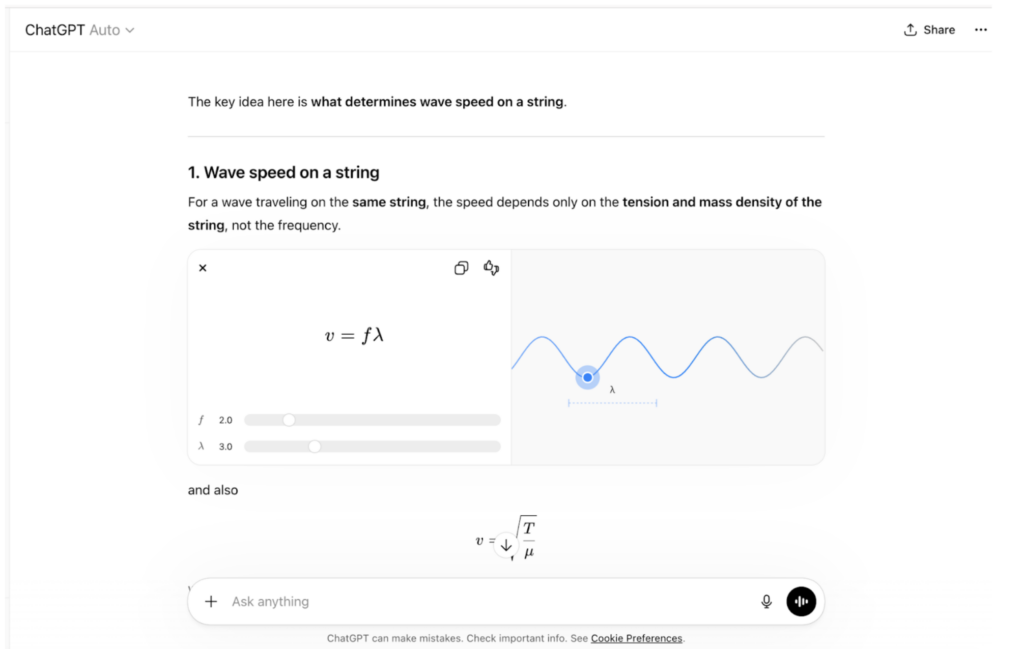The width and height of the screenshot is (1024, 649).
Task: Open the three-dot more options menu
Action: point(981,30)
